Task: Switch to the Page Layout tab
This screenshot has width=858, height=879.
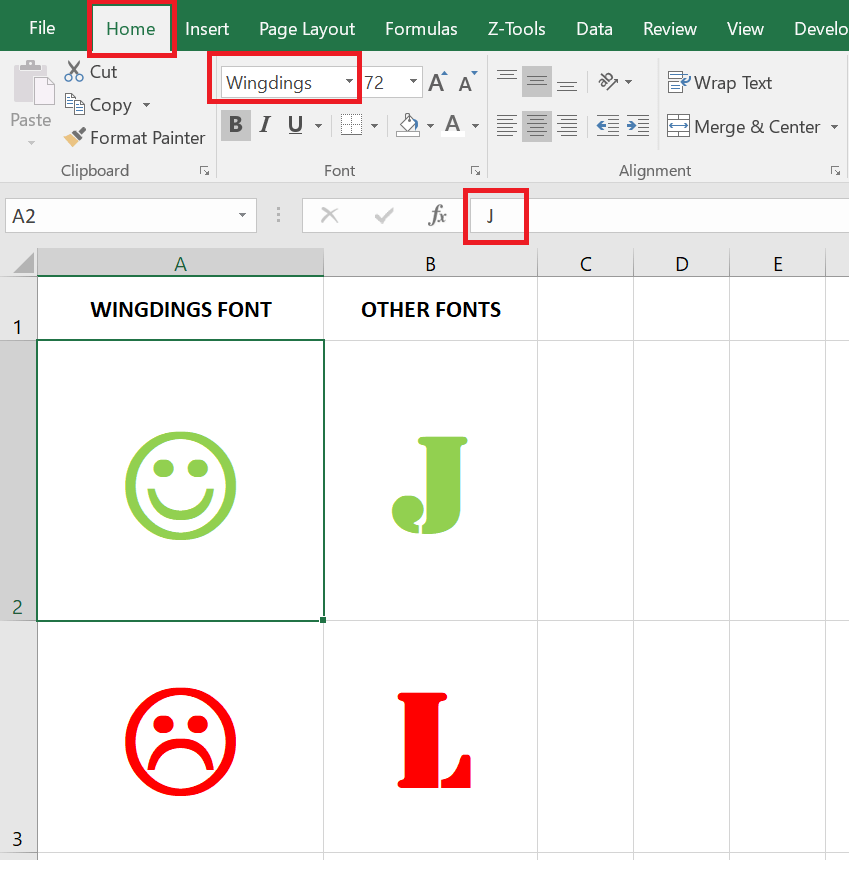Action: 307,29
